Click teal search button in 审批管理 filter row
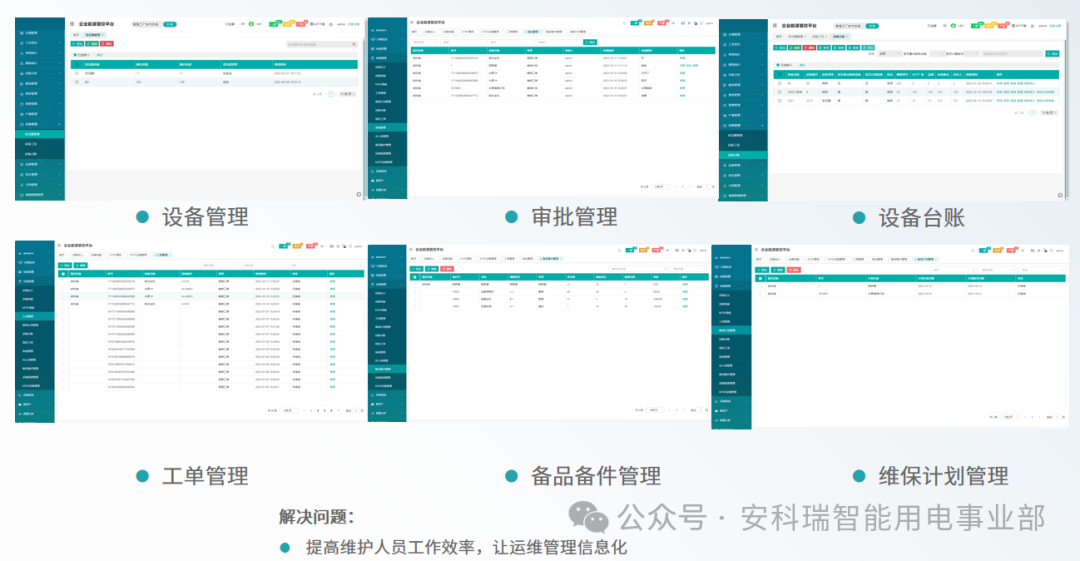1080x561 pixels. (590, 42)
